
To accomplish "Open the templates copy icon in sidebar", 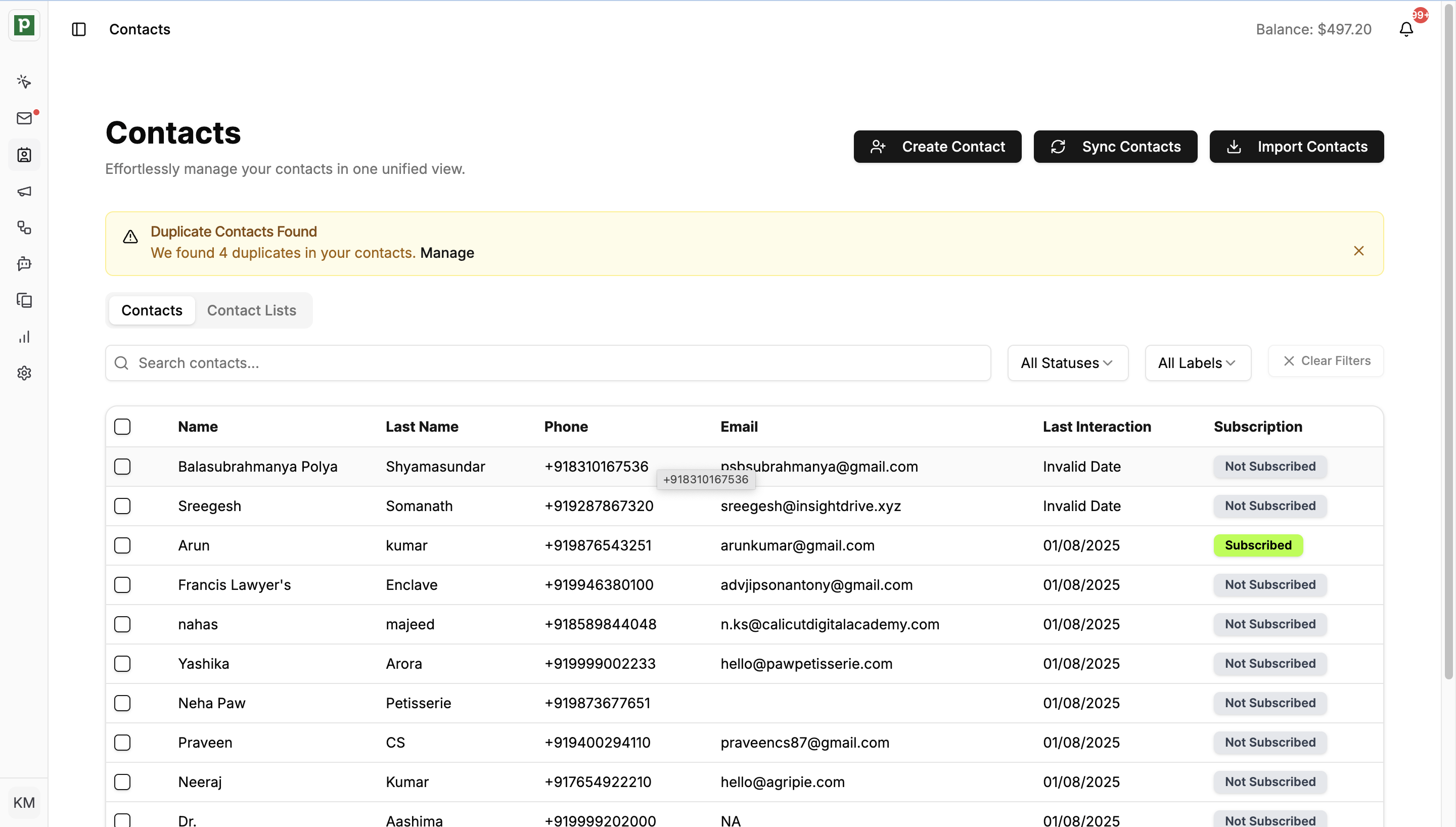I will (24, 300).
